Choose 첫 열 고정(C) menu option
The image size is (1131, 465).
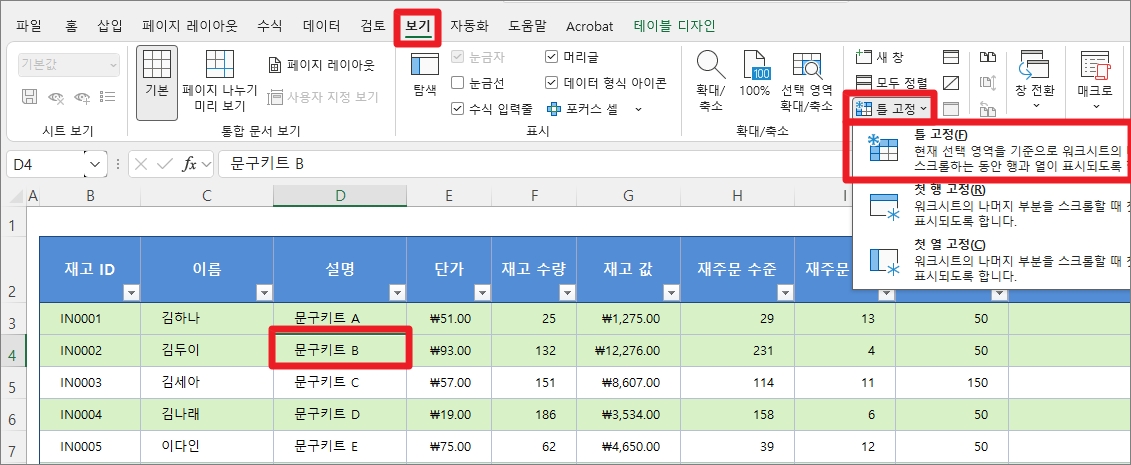pos(991,260)
